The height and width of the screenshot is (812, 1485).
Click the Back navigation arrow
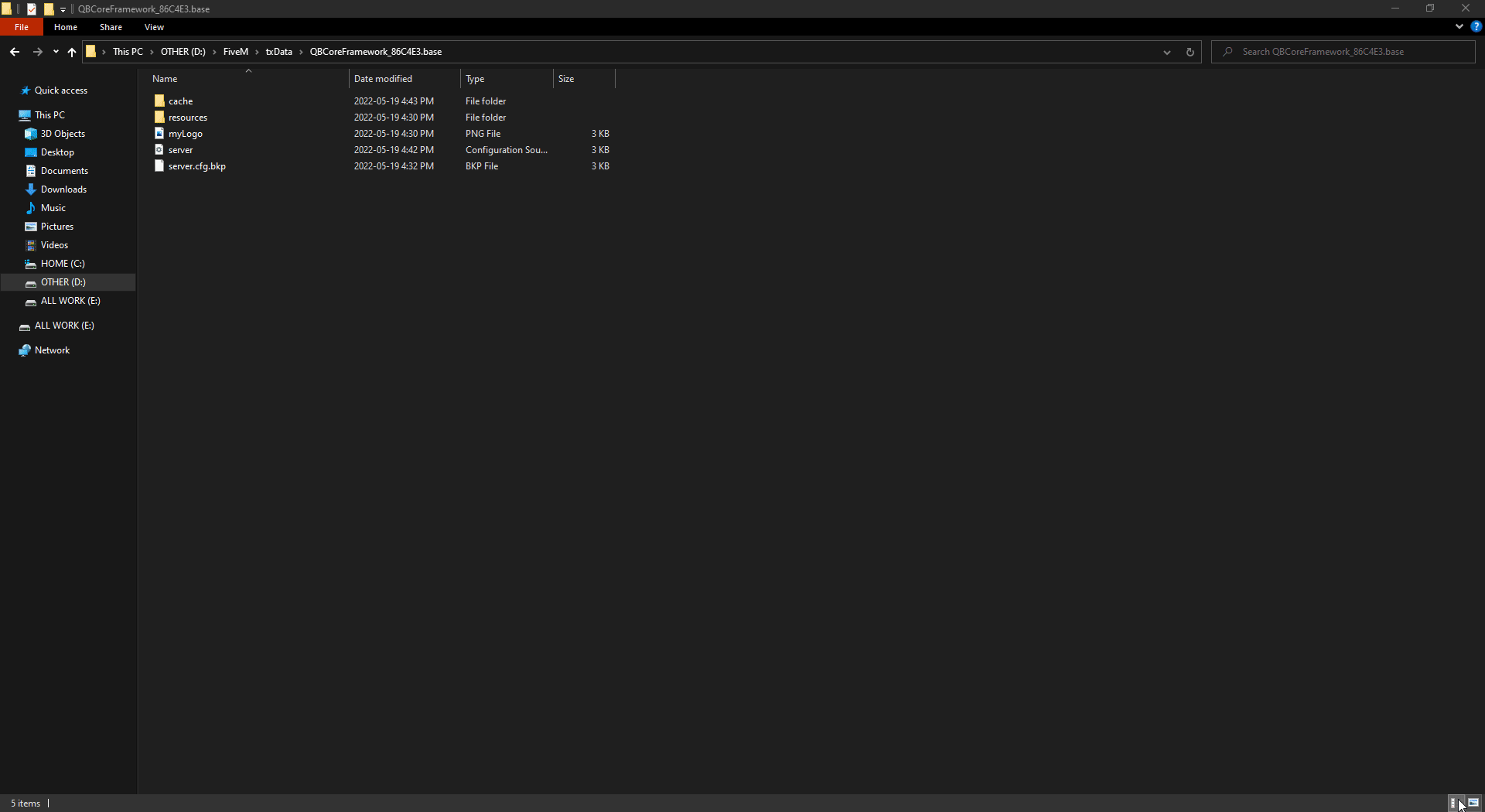pyautogui.click(x=15, y=52)
